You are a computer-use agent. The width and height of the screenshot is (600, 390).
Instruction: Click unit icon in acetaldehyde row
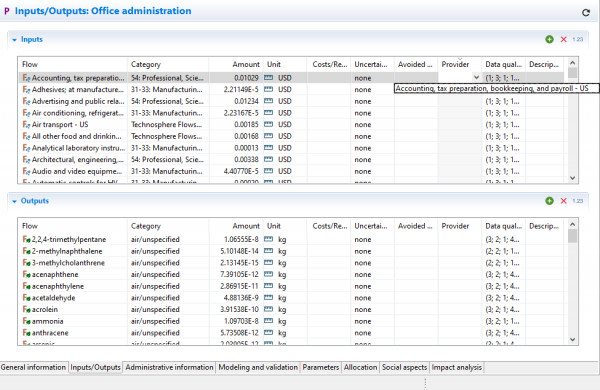pyautogui.click(x=269, y=298)
